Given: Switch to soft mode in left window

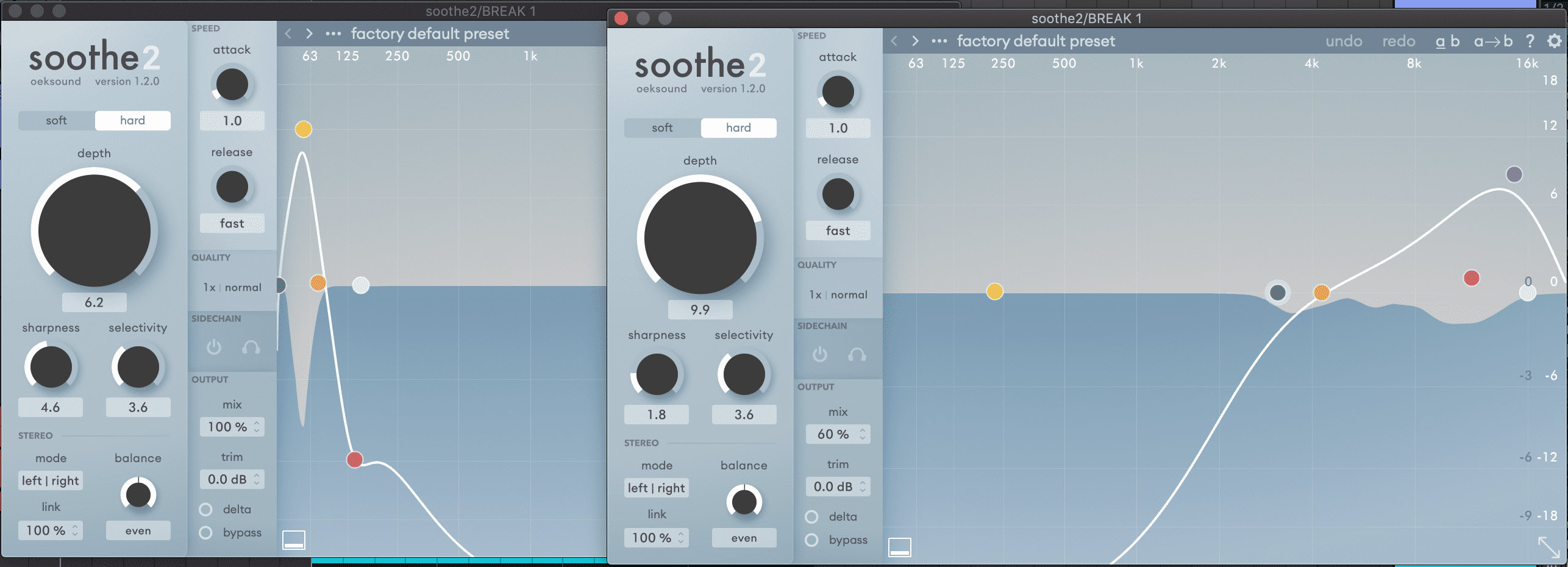Looking at the screenshot, I should (56, 121).
